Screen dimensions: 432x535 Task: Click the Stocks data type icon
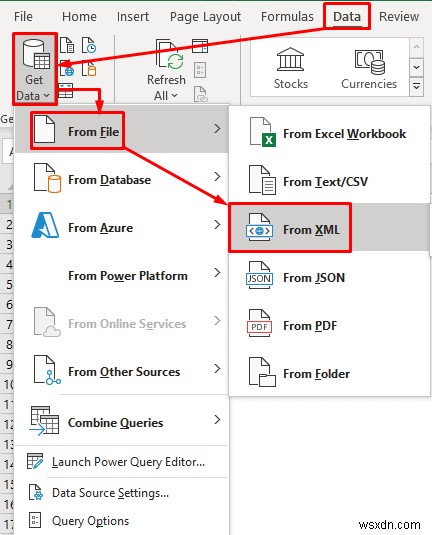pyautogui.click(x=290, y=59)
